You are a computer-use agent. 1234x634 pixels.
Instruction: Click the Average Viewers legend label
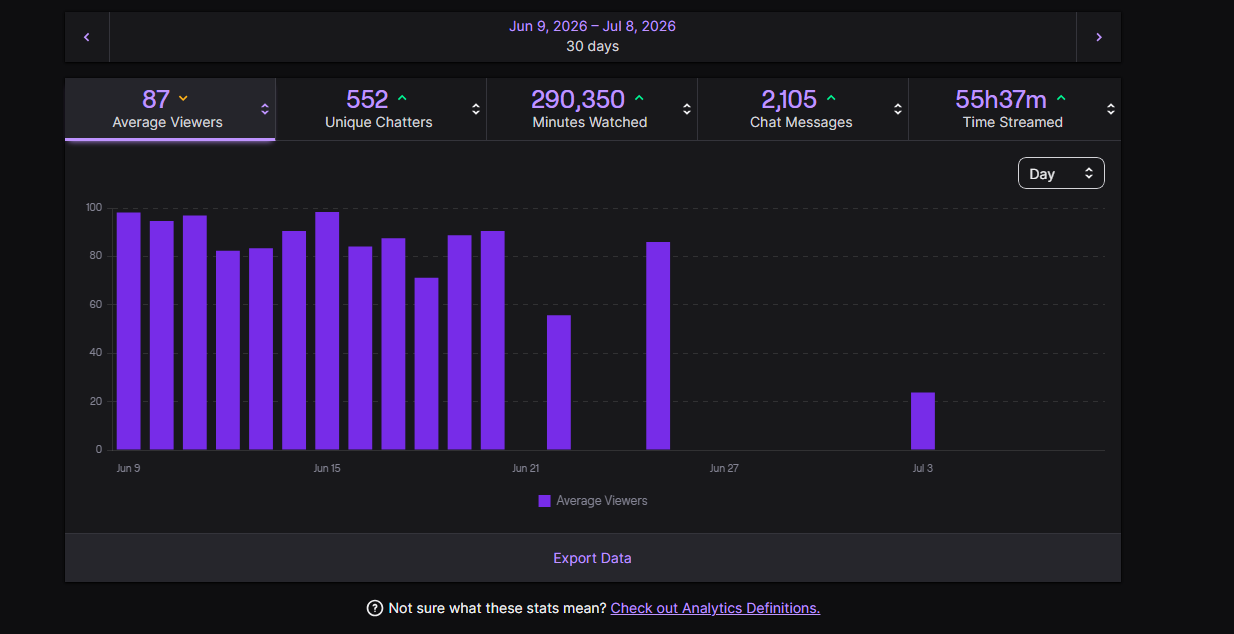click(x=602, y=501)
